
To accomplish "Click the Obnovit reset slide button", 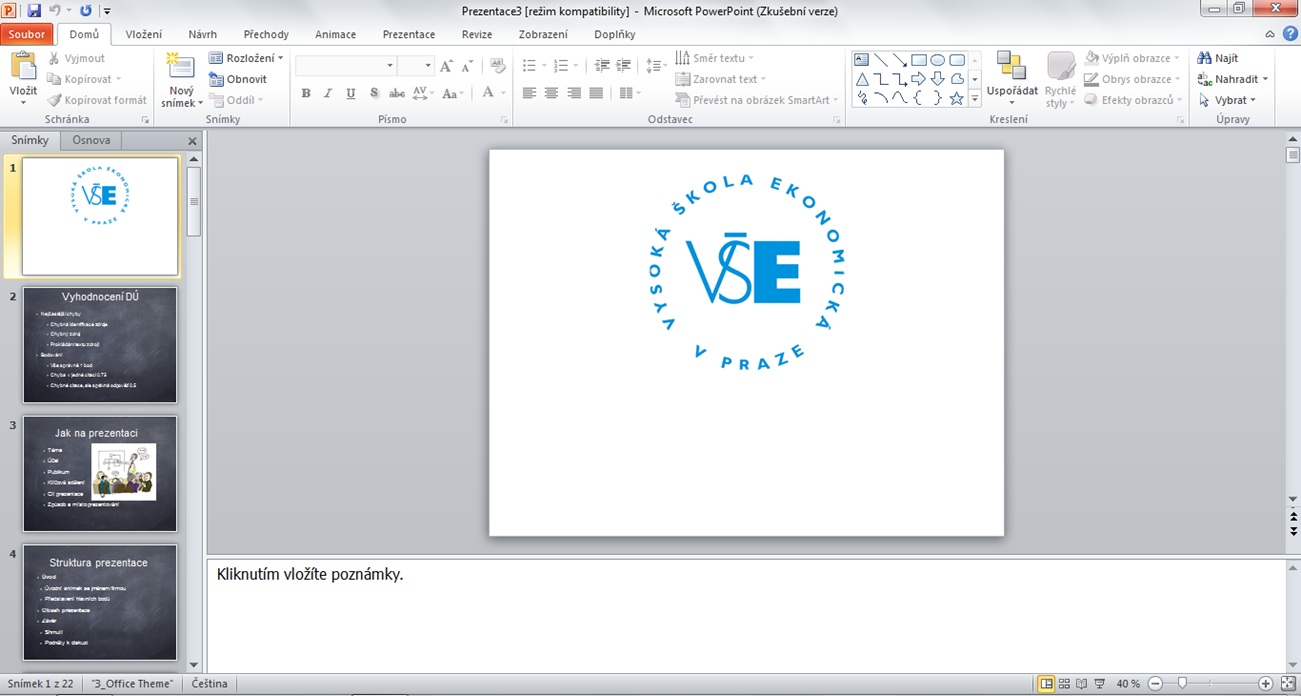I will pos(238,79).
